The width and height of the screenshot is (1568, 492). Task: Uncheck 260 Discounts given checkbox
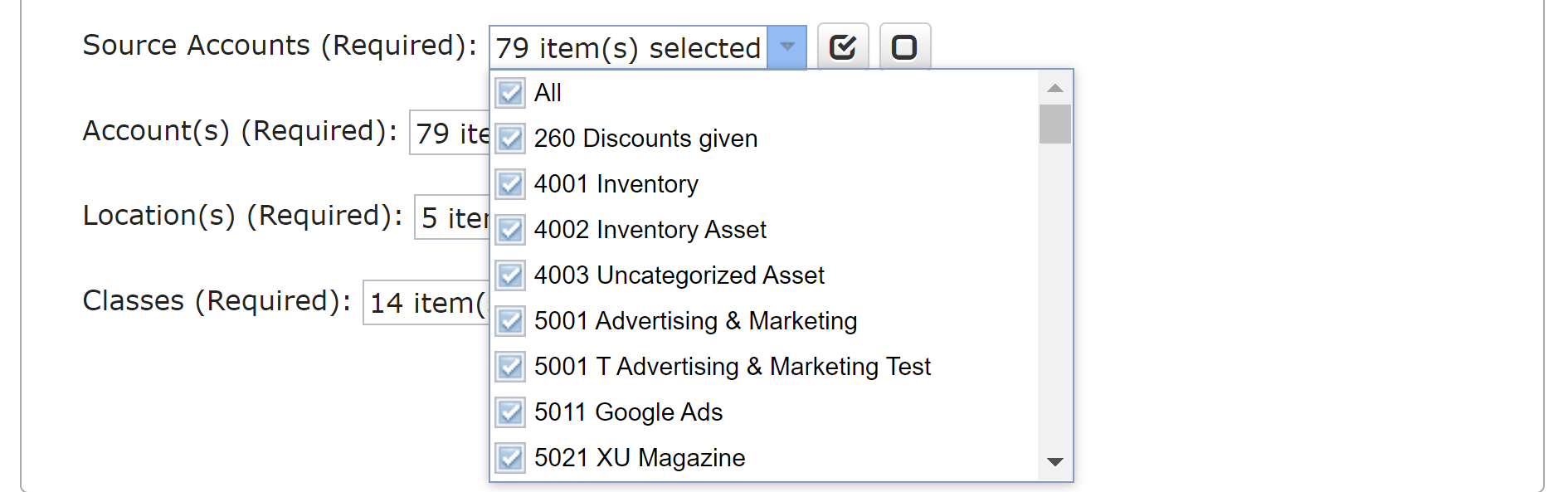(510, 139)
